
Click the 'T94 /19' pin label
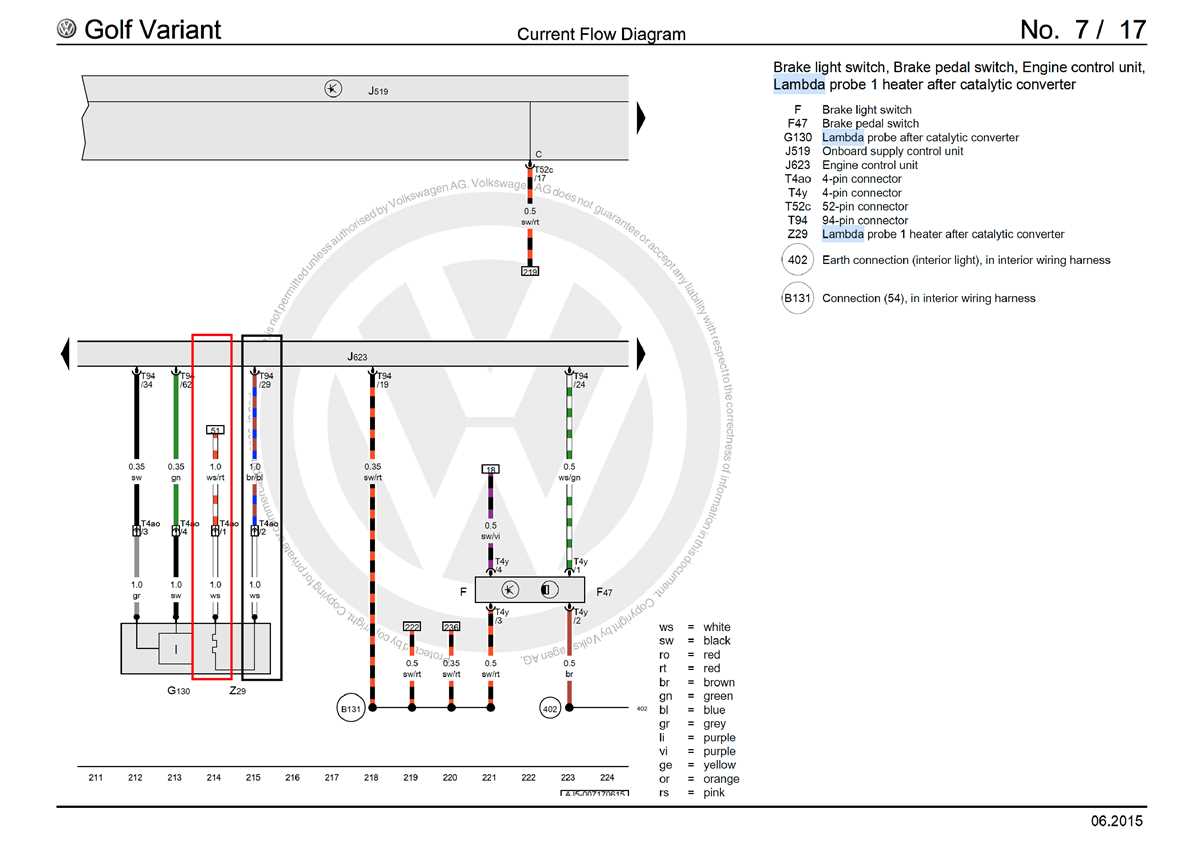click(x=384, y=380)
